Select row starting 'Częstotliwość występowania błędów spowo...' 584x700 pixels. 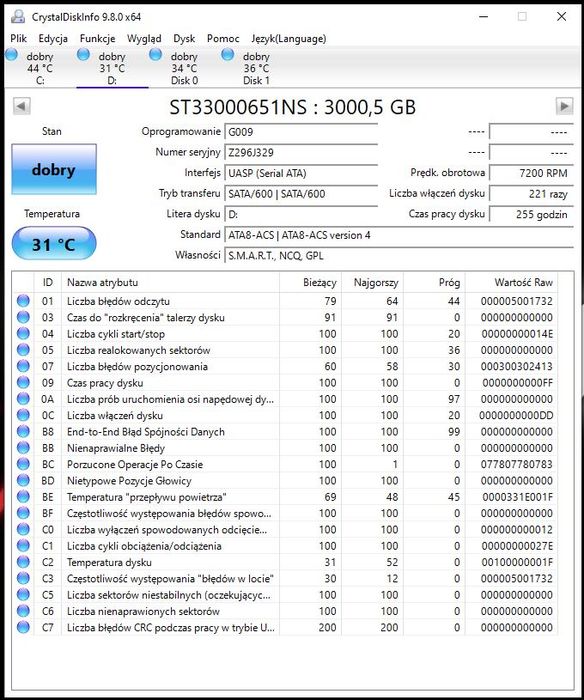[285, 513]
